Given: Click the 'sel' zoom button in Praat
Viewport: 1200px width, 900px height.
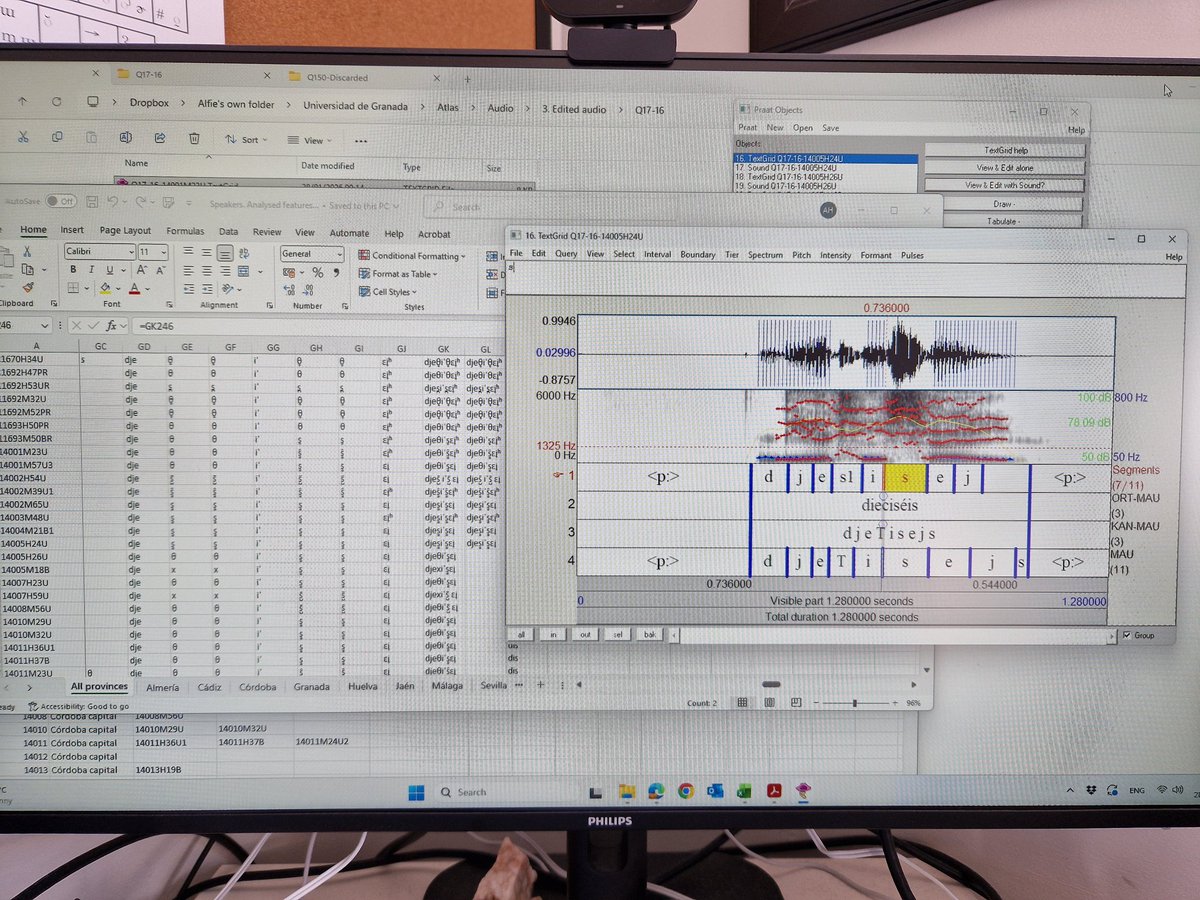Looking at the screenshot, I should point(617,635).
